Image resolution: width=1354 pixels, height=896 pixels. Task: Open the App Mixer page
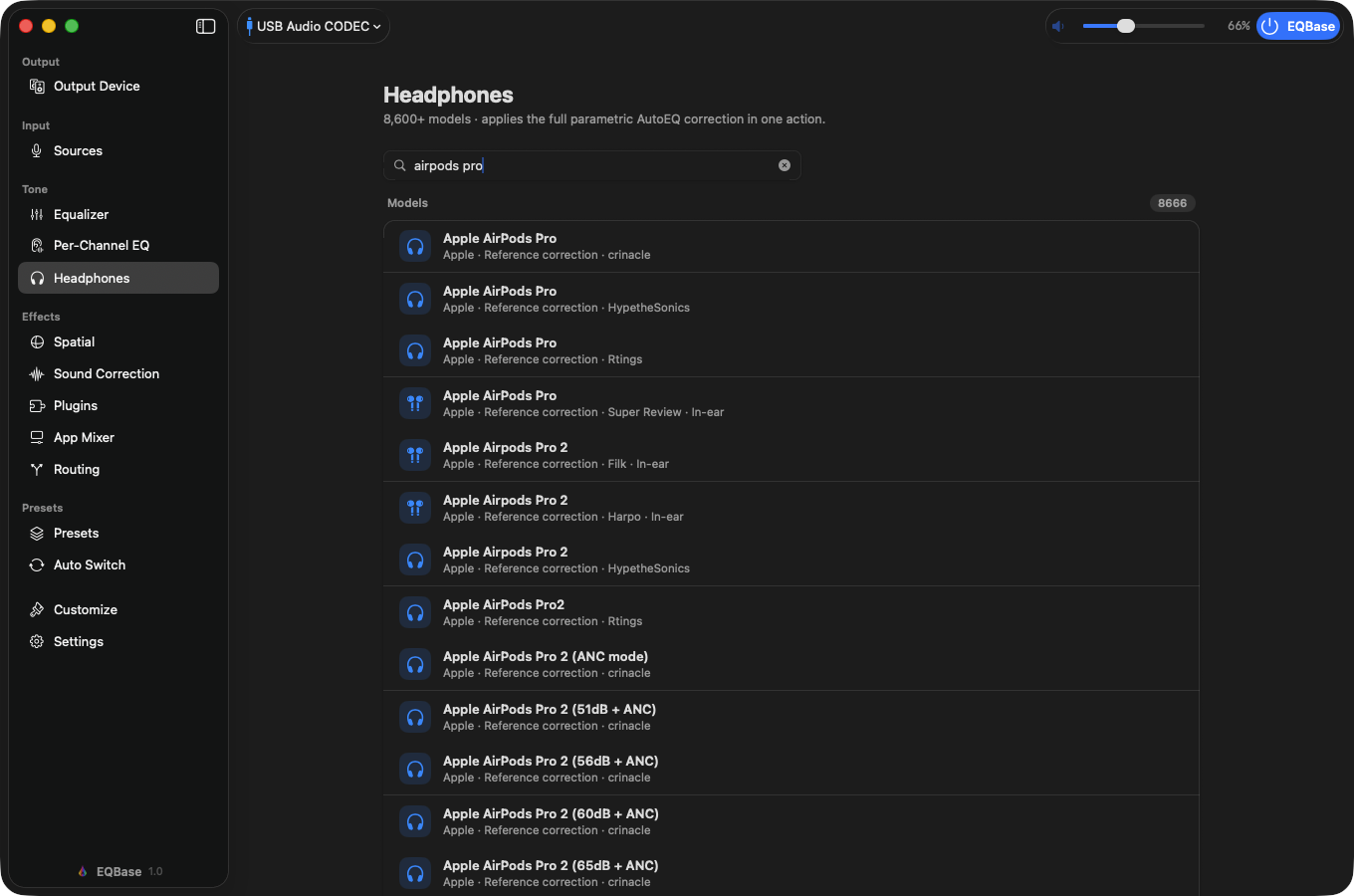coord(118,438)
